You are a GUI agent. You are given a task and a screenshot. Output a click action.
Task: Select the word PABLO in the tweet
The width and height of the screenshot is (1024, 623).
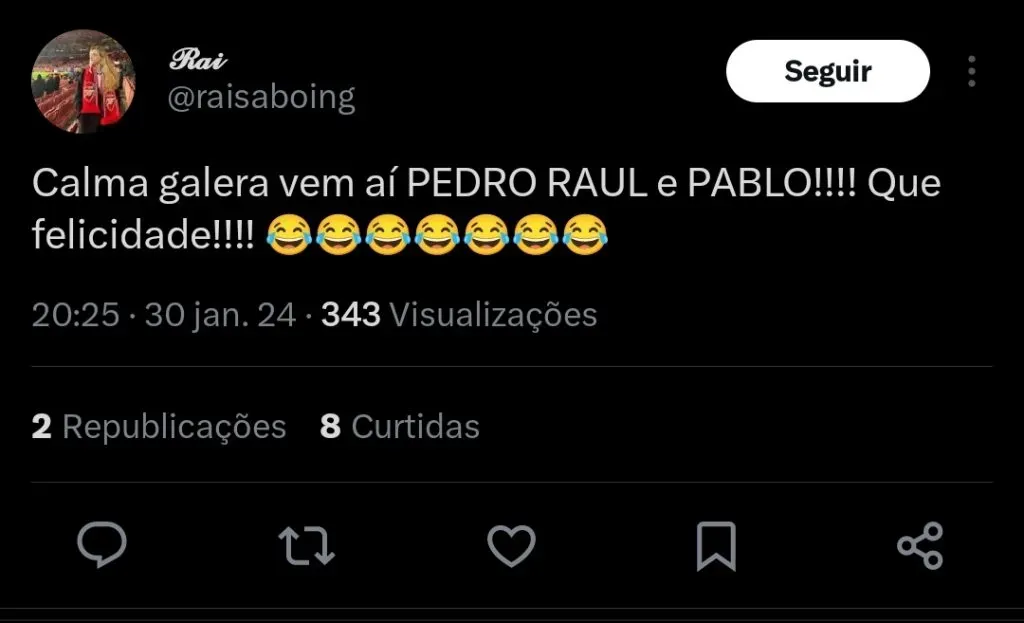coord(748,184)
